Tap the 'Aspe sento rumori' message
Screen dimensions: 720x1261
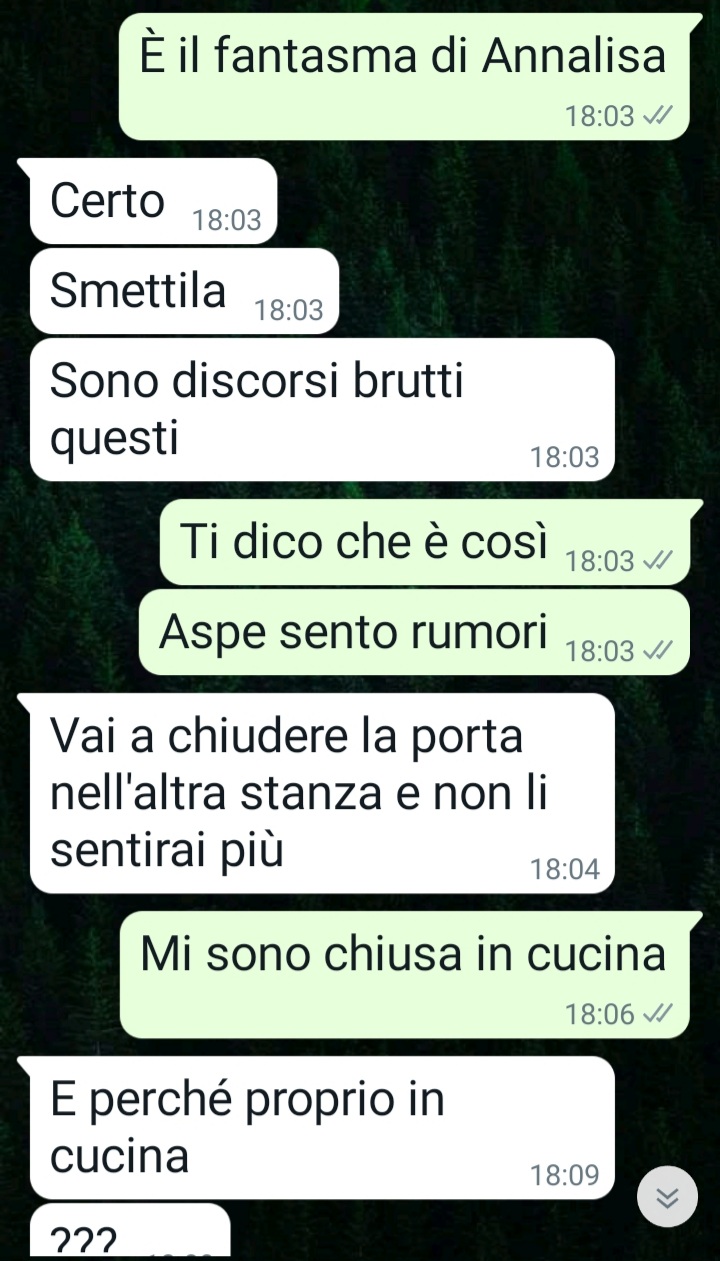click(x=414, y=632)
